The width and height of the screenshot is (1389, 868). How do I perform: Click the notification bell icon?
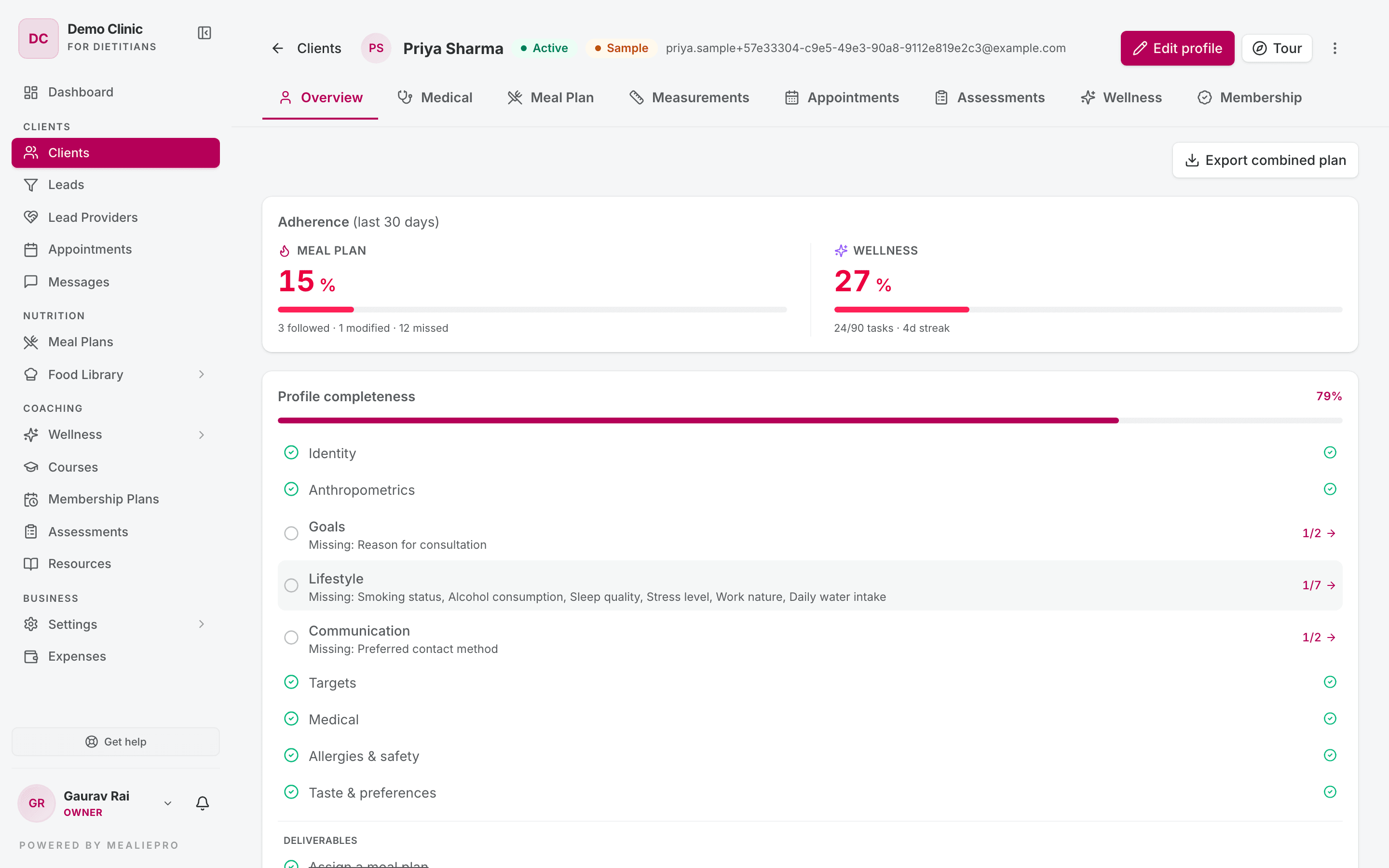pos(203,802)
